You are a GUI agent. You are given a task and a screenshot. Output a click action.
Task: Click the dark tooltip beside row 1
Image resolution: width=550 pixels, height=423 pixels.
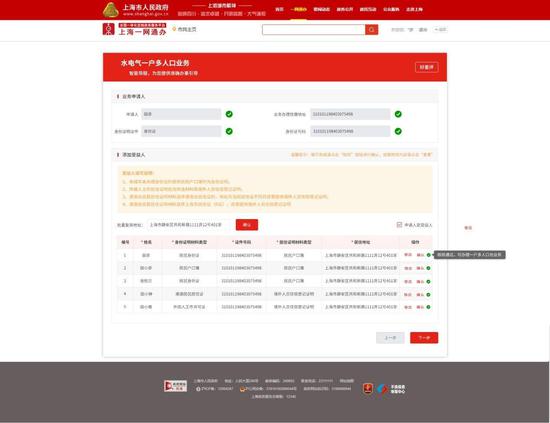pos(470,255)
